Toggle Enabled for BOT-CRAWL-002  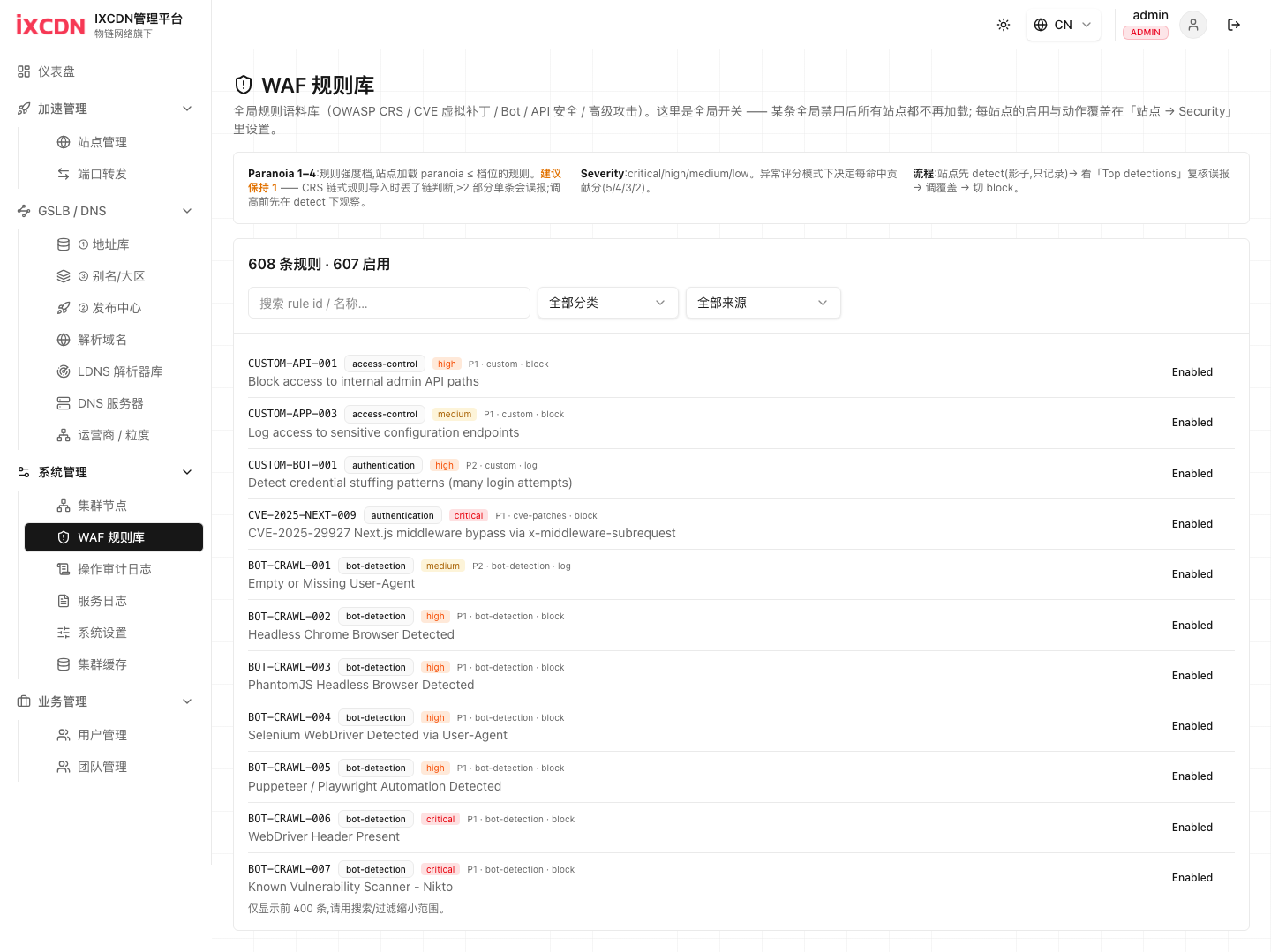(1192, 626)
